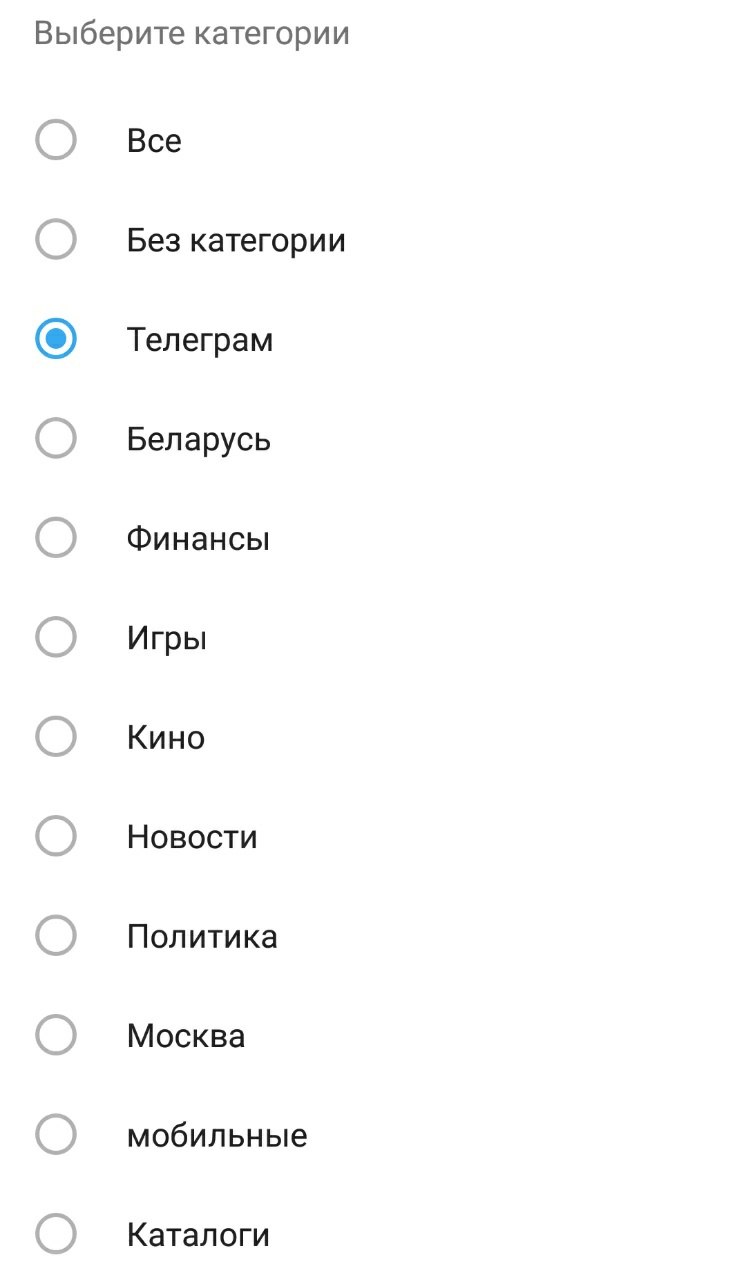
Task: Click the selected 'Телеграм' radio button
Action: point(56,340)
